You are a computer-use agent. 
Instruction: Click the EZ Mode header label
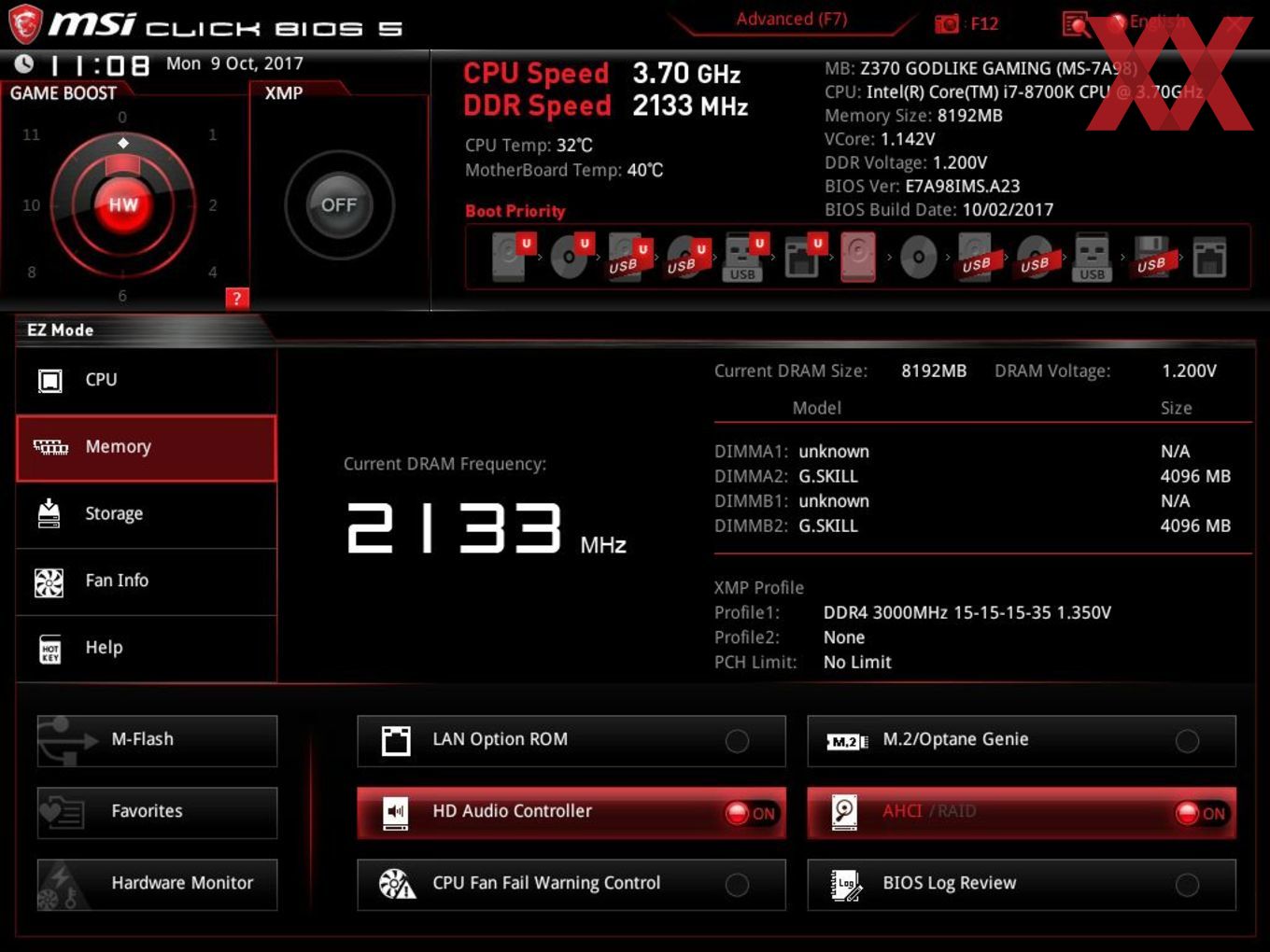coord(60,329)
